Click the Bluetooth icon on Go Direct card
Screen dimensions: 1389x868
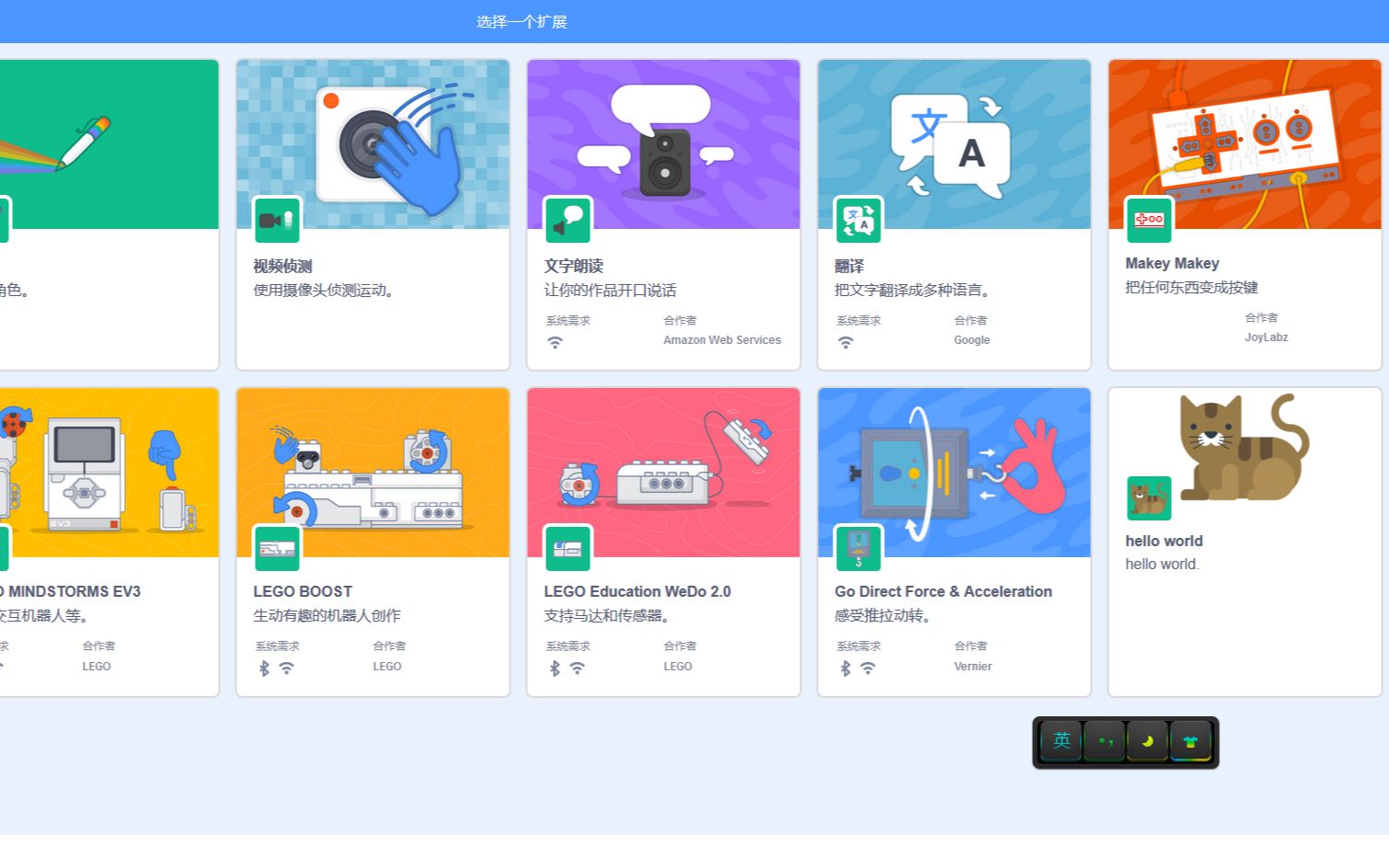[x=845, y=668]
